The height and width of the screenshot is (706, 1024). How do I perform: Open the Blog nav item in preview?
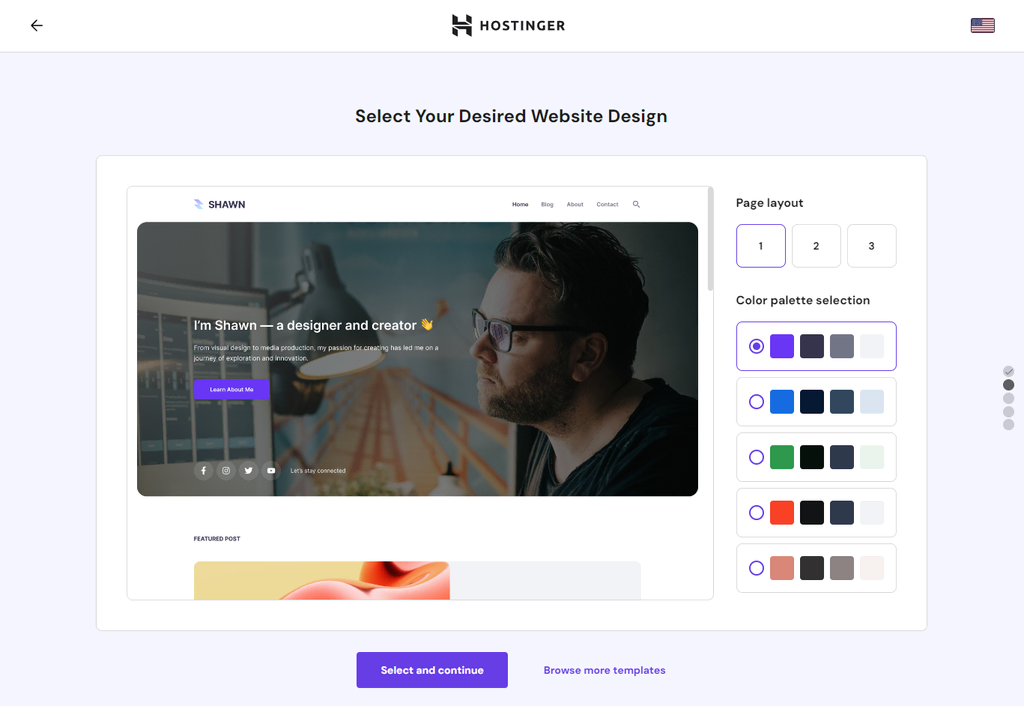pyautogui.click(x=547, y=204)
